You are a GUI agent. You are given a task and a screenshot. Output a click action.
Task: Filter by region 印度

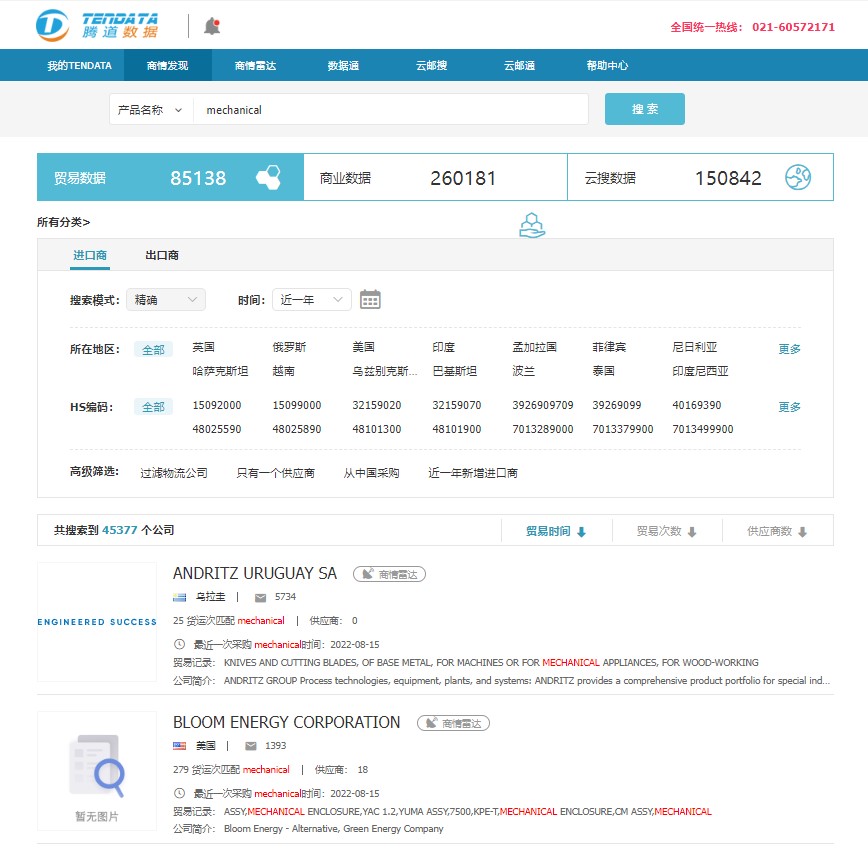click(443, 347)
